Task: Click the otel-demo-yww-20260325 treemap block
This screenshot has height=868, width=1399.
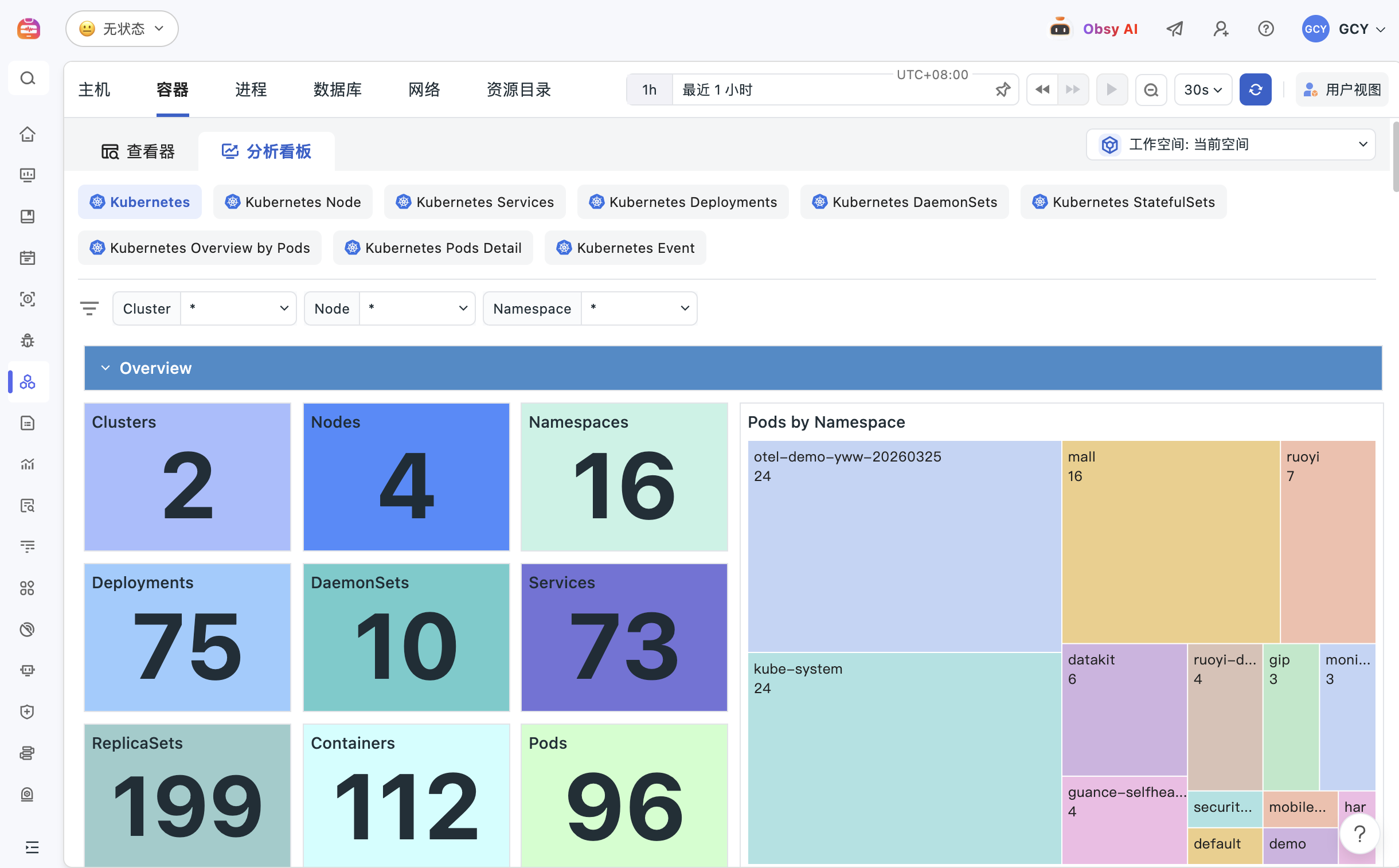Action: tap(904, 546)
